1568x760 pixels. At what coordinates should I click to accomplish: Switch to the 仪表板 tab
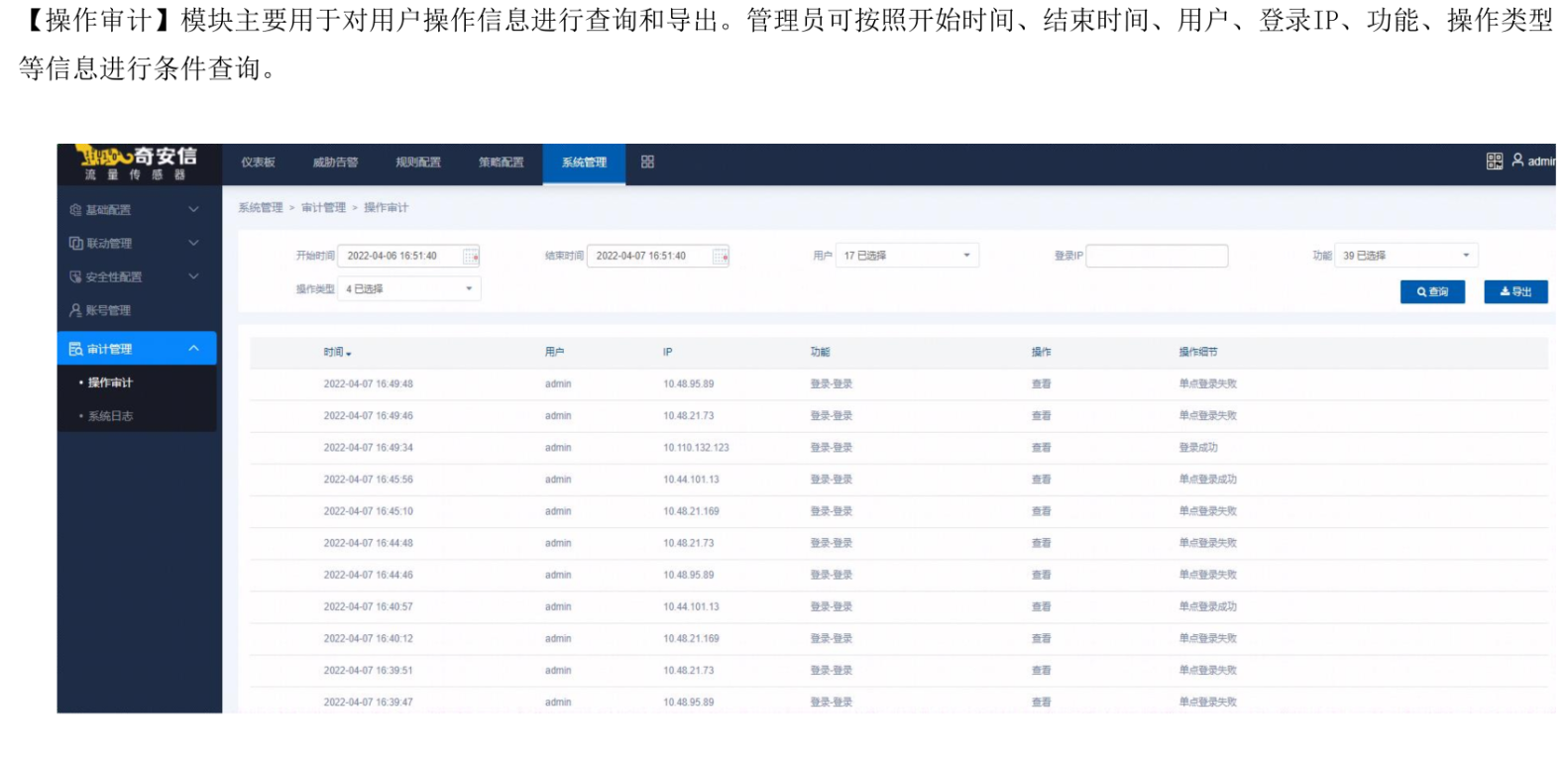[258, 163]
